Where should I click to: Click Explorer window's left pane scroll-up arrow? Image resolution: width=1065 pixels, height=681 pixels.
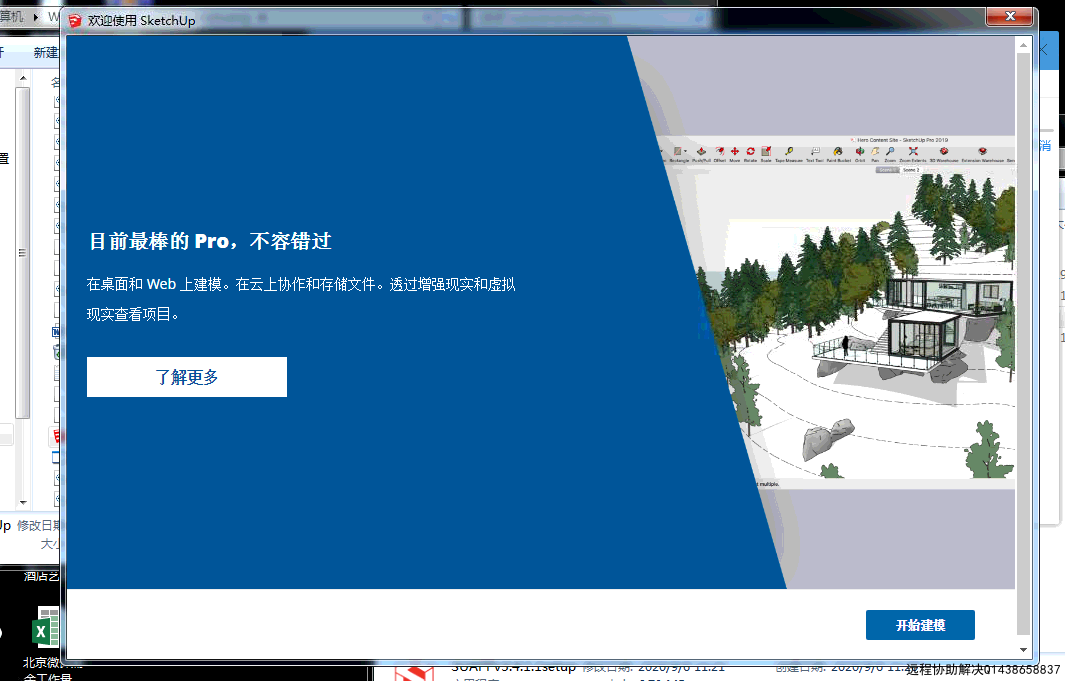23,78
